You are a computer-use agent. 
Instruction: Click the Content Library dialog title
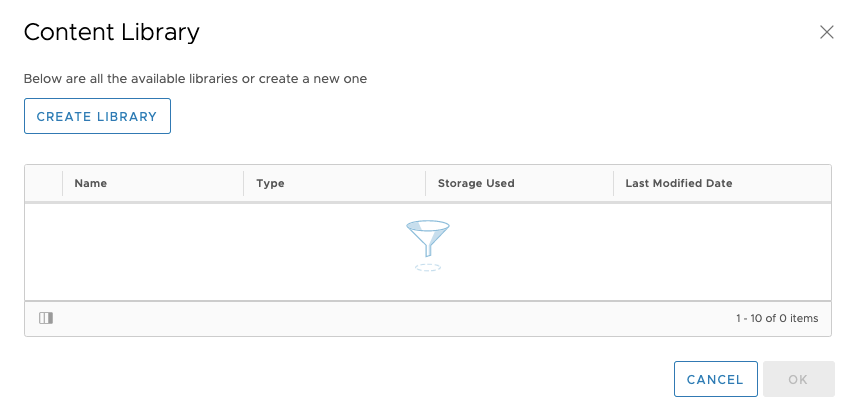112,32
